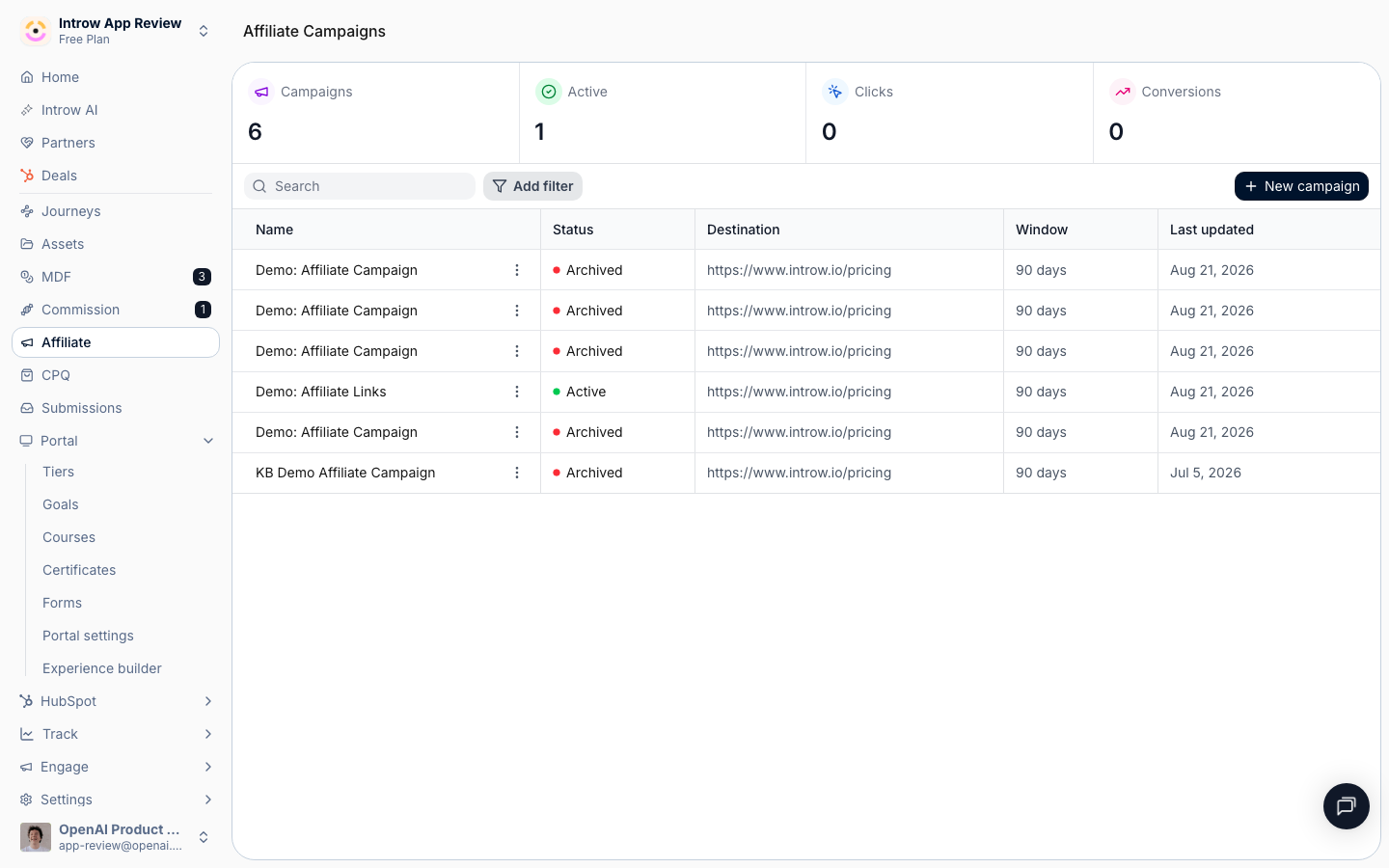1389x868 pixels.
Task: Click the Portal monitor icon
Action: pos(26,441)
